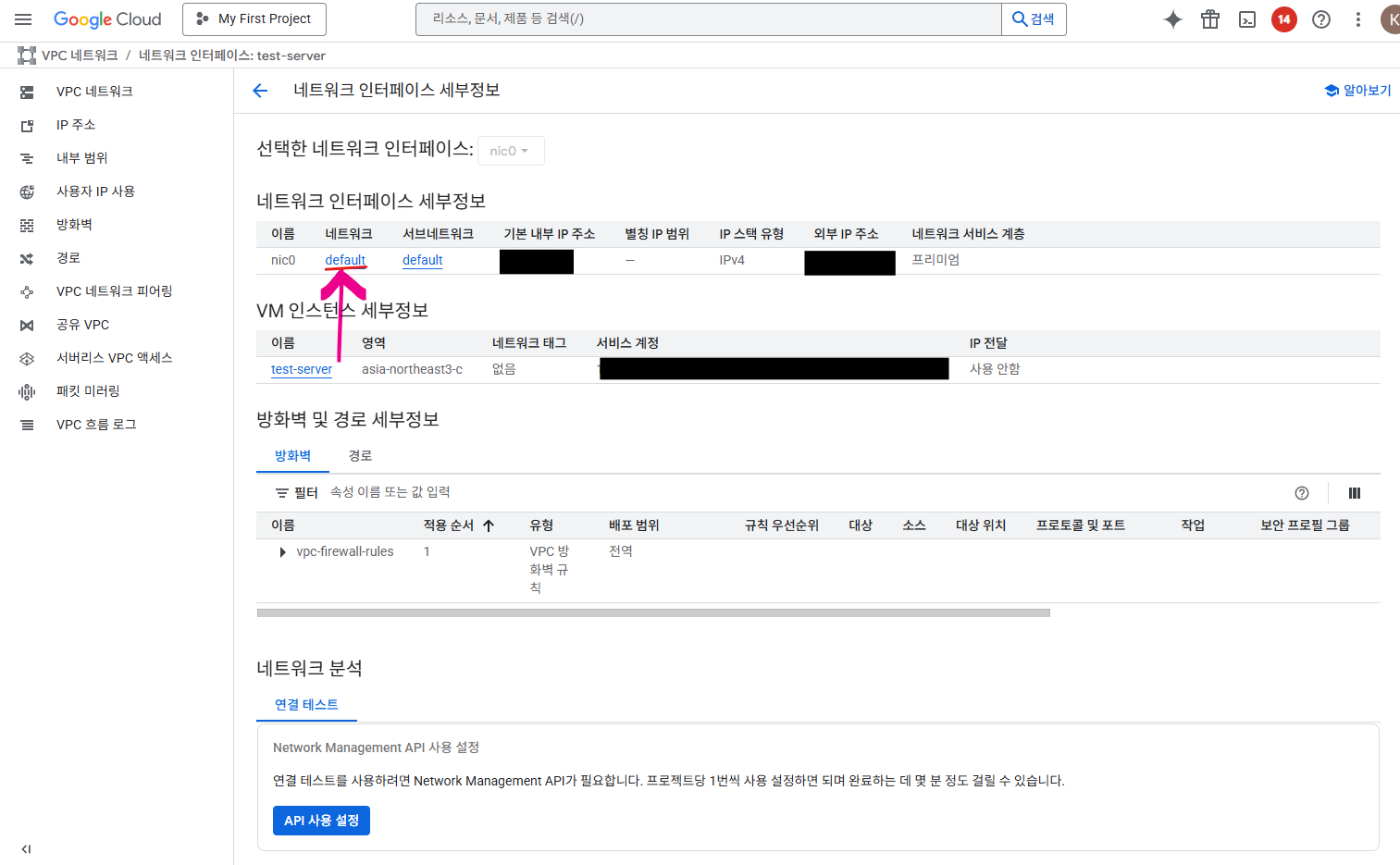Click the 공유 VPC sidebar icon
Image resolution: width=1400 pixels, height=865 pixels.
click(27, 325)
